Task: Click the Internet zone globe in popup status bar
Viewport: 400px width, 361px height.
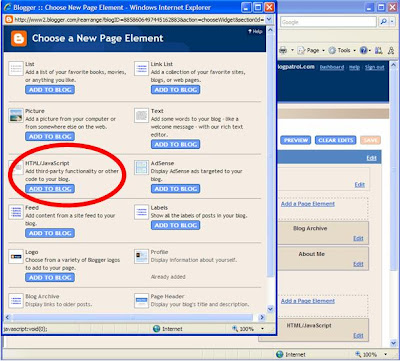Action: [x=156, y=329]
